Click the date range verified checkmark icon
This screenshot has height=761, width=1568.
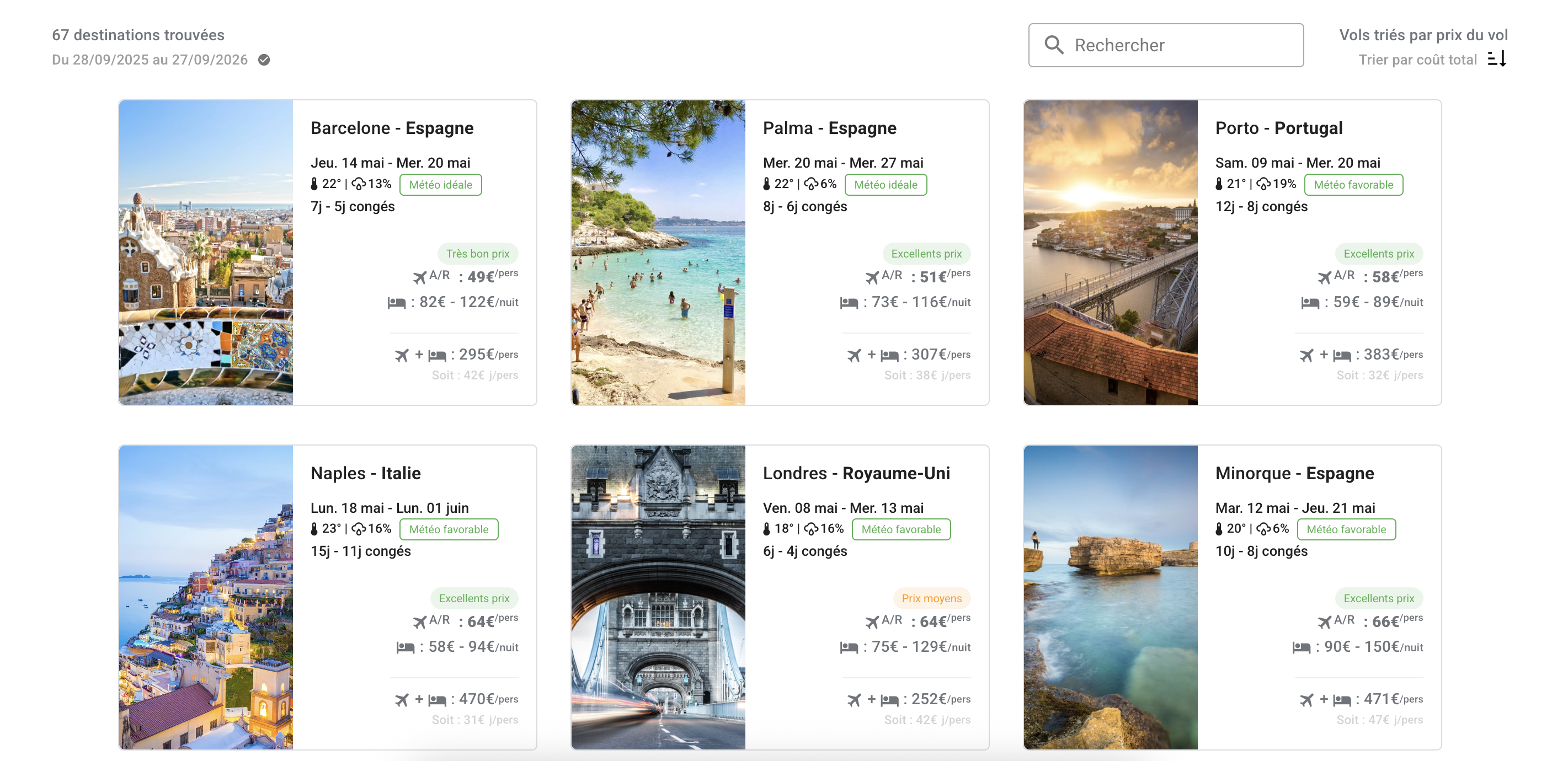click(264, 60)
